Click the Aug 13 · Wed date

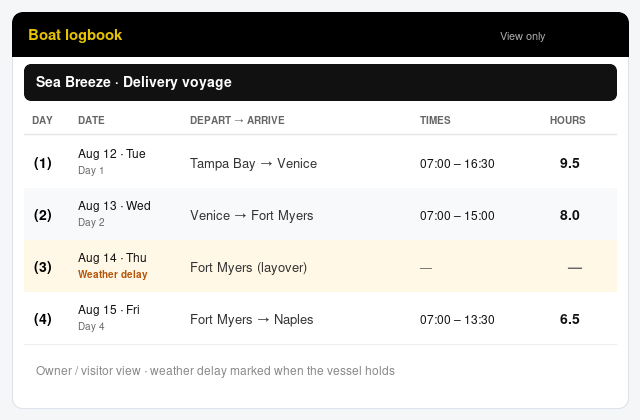tap(114, 206)
